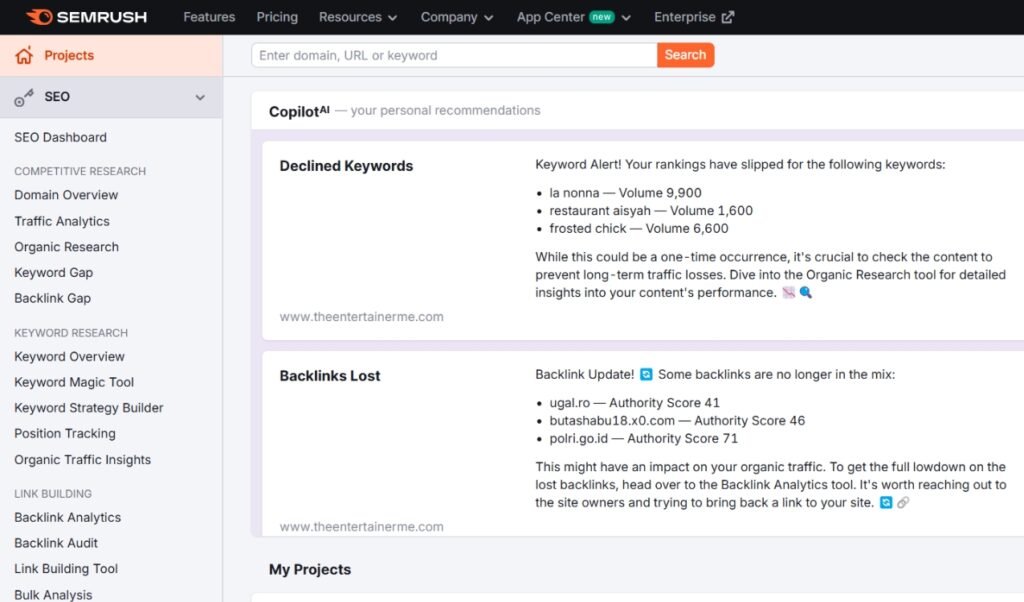
Task: Click 'polri.go.id — Authority Score 71'
Action: pyautogui.click(x=643, y=438)
